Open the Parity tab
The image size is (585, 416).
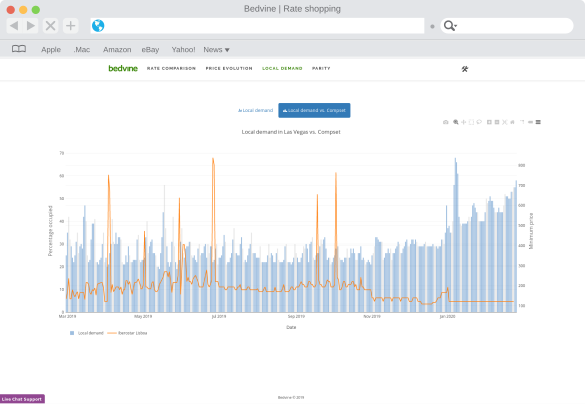[x=321, y=68]
